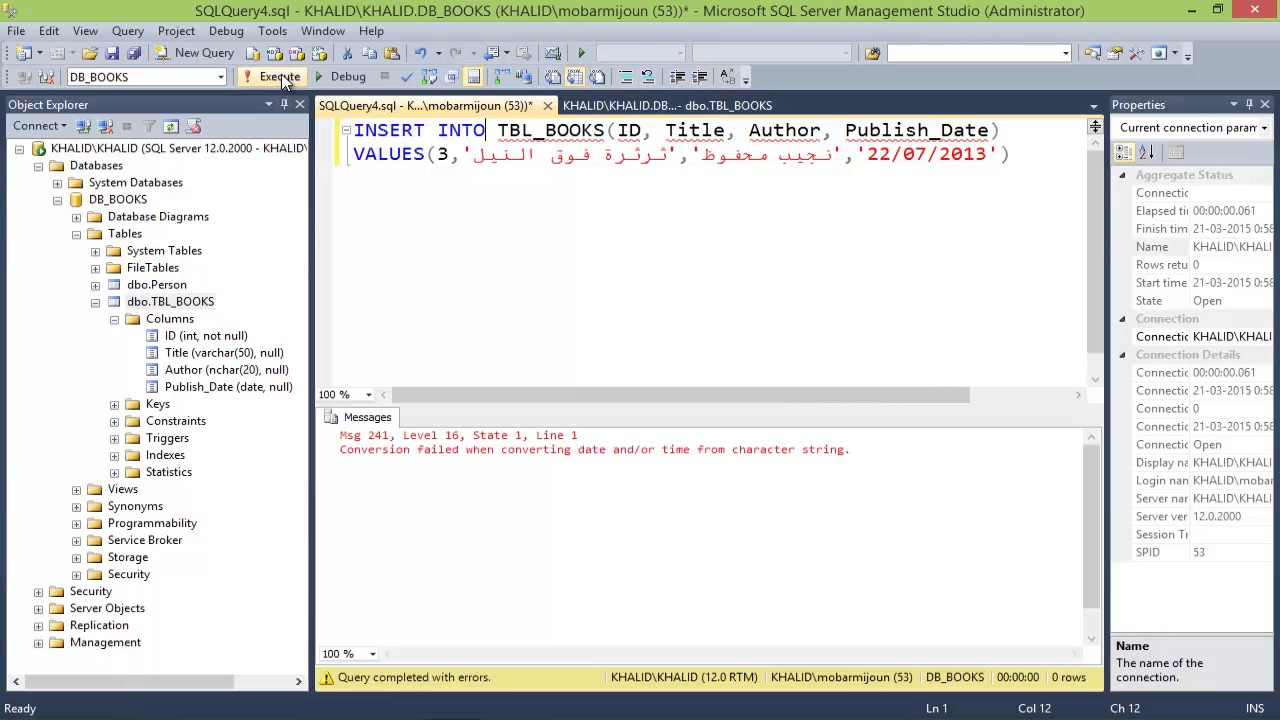Select the Indexes folder in tree
The height and width of the screenshot is (720, 1280).
pyautogui.click(x=165, y=455)
